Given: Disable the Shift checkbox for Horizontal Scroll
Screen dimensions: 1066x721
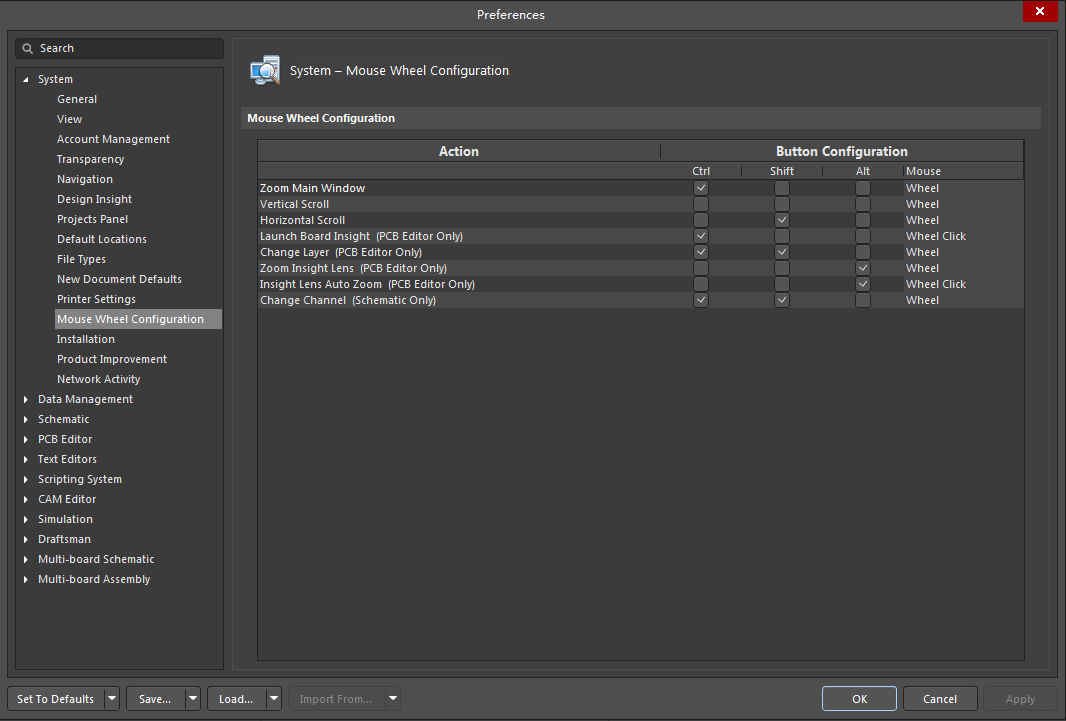Looking at the screenshot, I should coord(781,220).
